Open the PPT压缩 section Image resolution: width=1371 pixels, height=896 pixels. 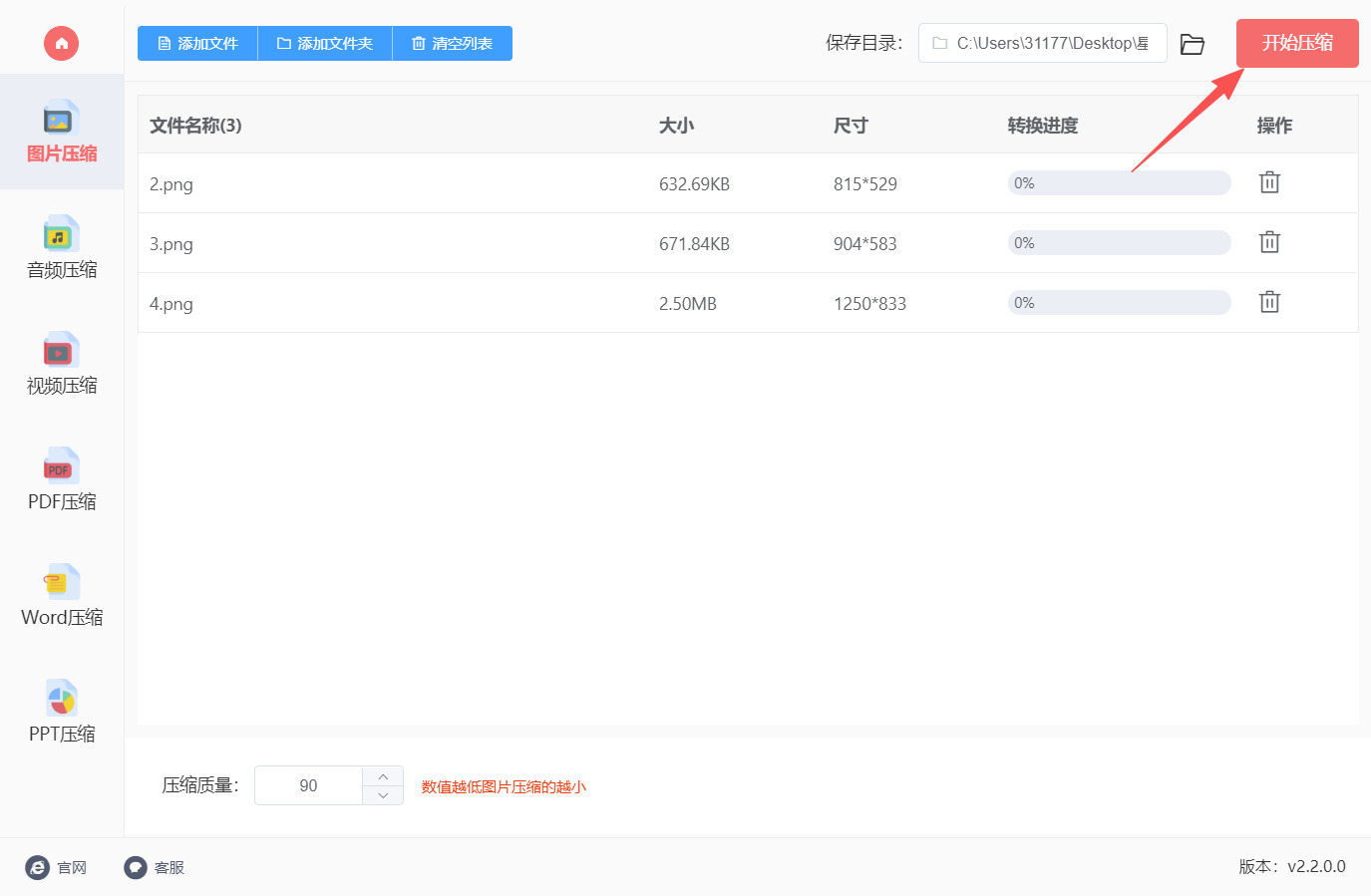coord(62,712)
